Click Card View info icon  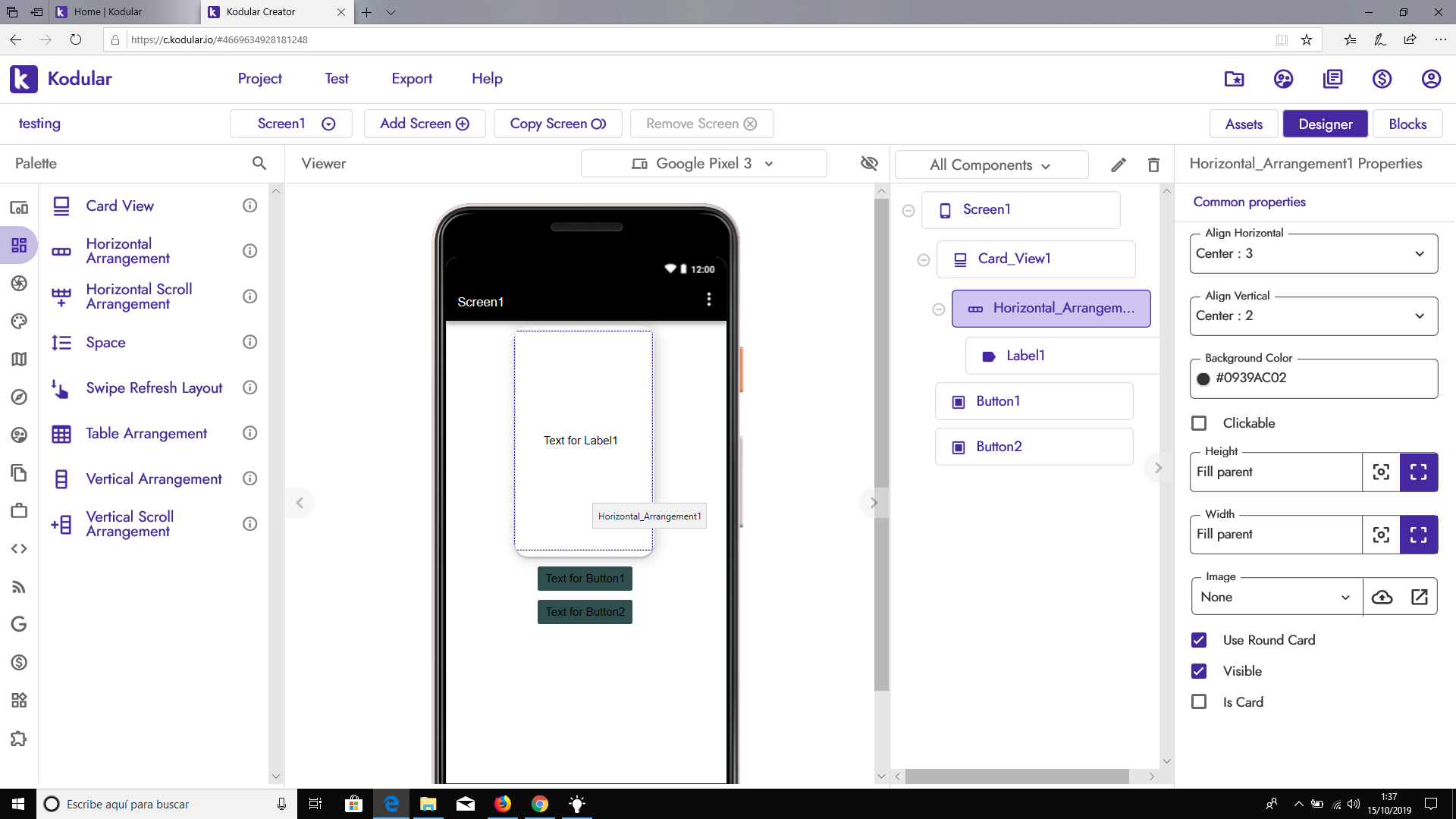pos(249,206)
